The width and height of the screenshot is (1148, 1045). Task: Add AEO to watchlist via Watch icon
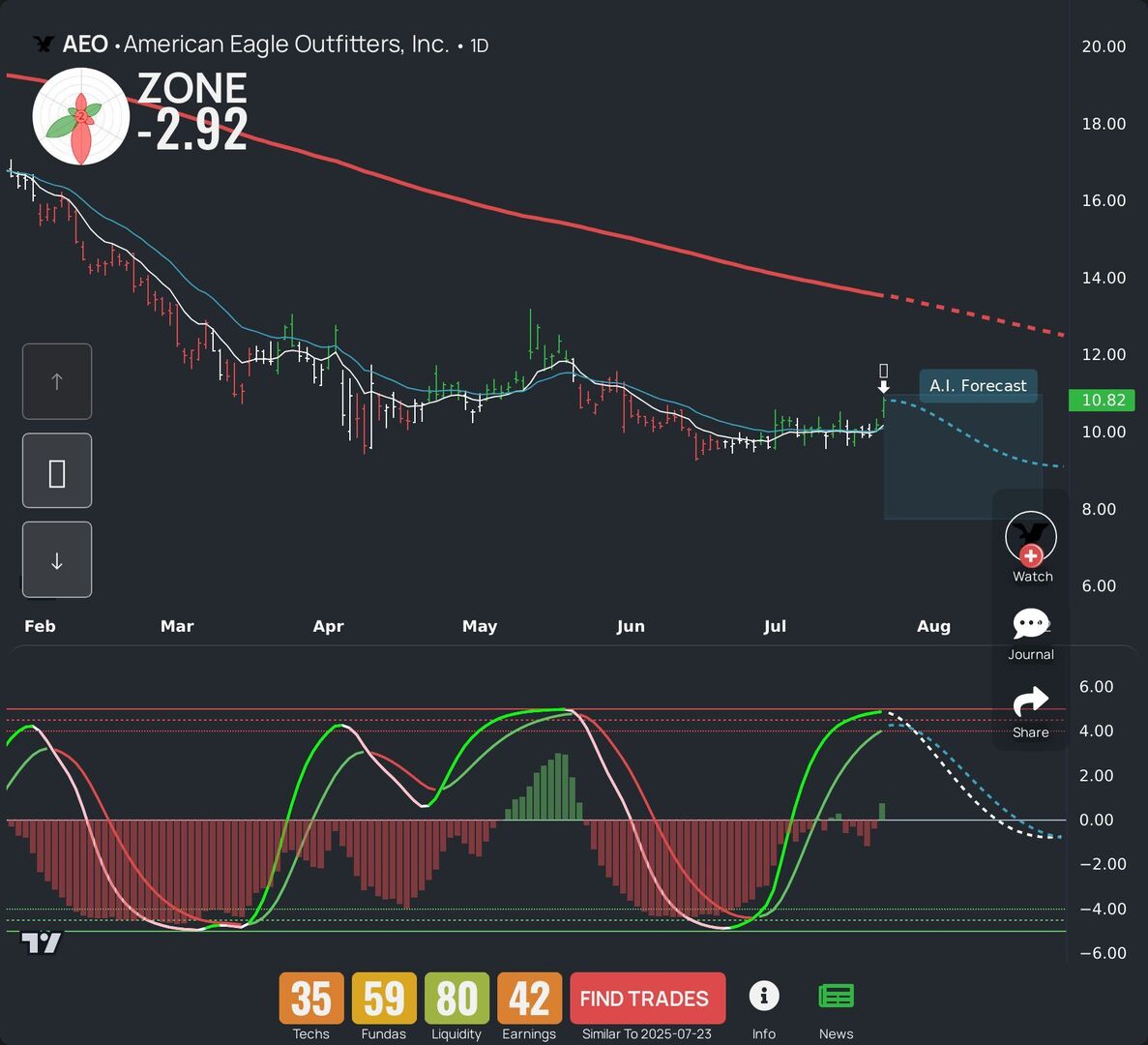coord(1031,538)
